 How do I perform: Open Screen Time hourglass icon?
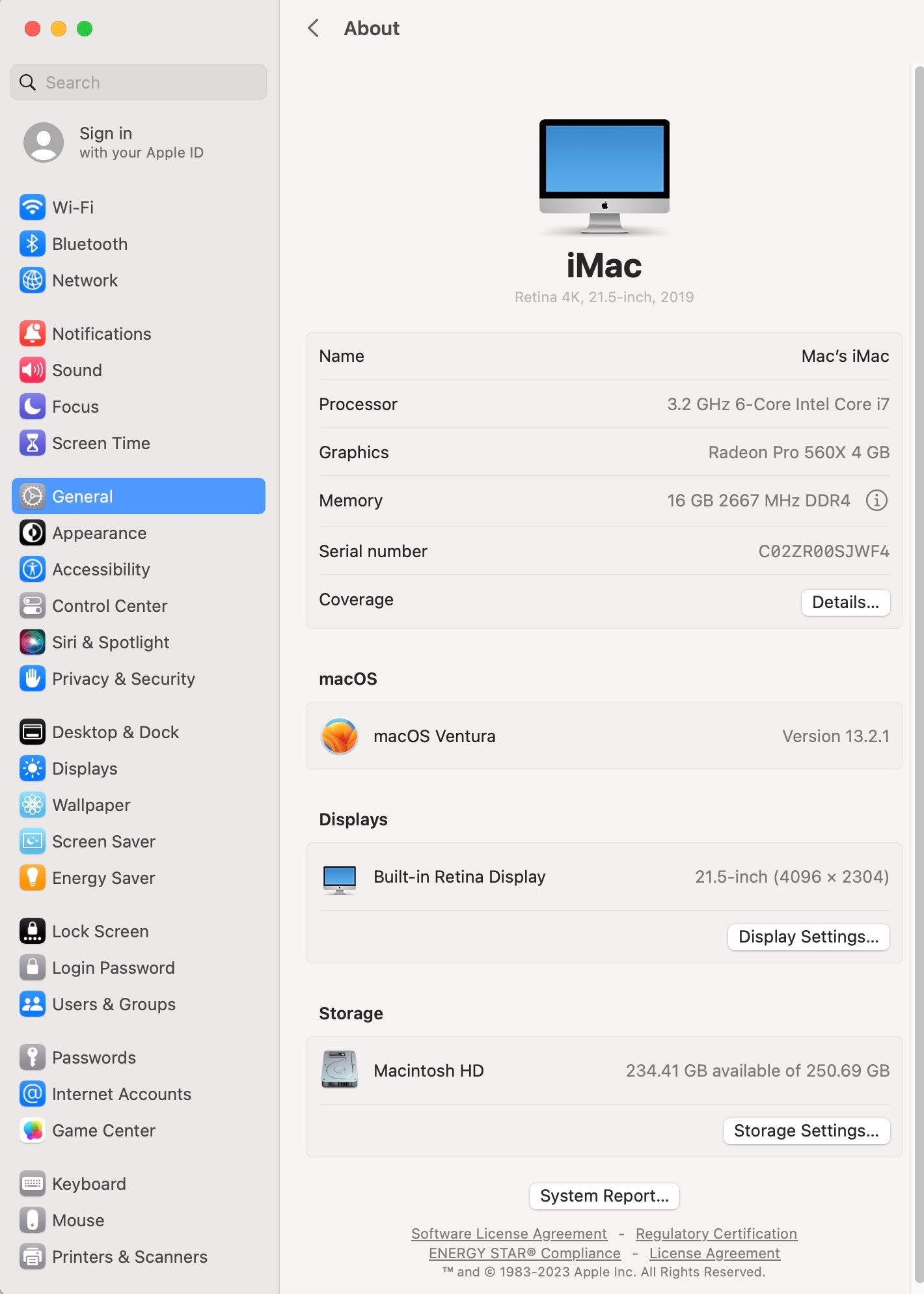33,443
